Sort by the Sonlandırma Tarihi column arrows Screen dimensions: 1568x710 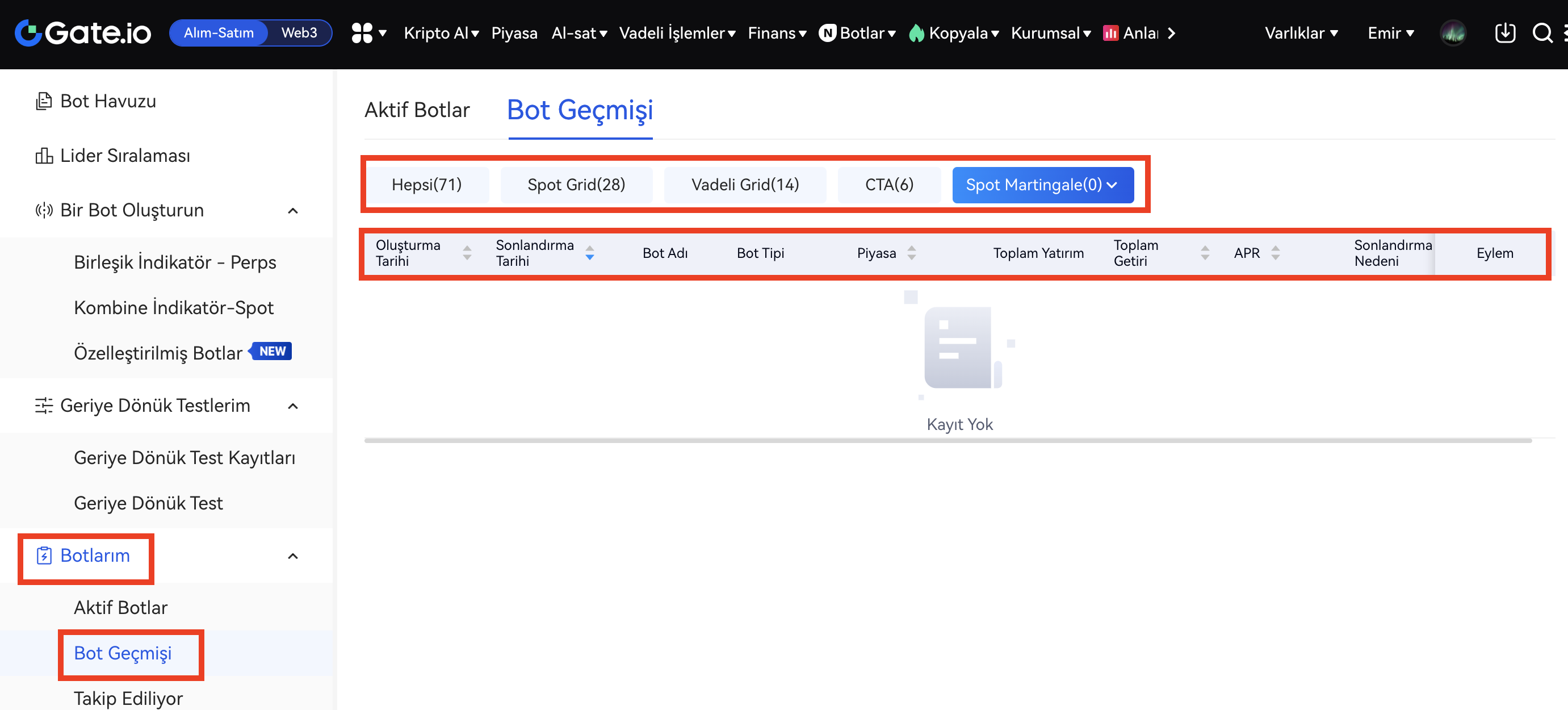pos(589,253)
